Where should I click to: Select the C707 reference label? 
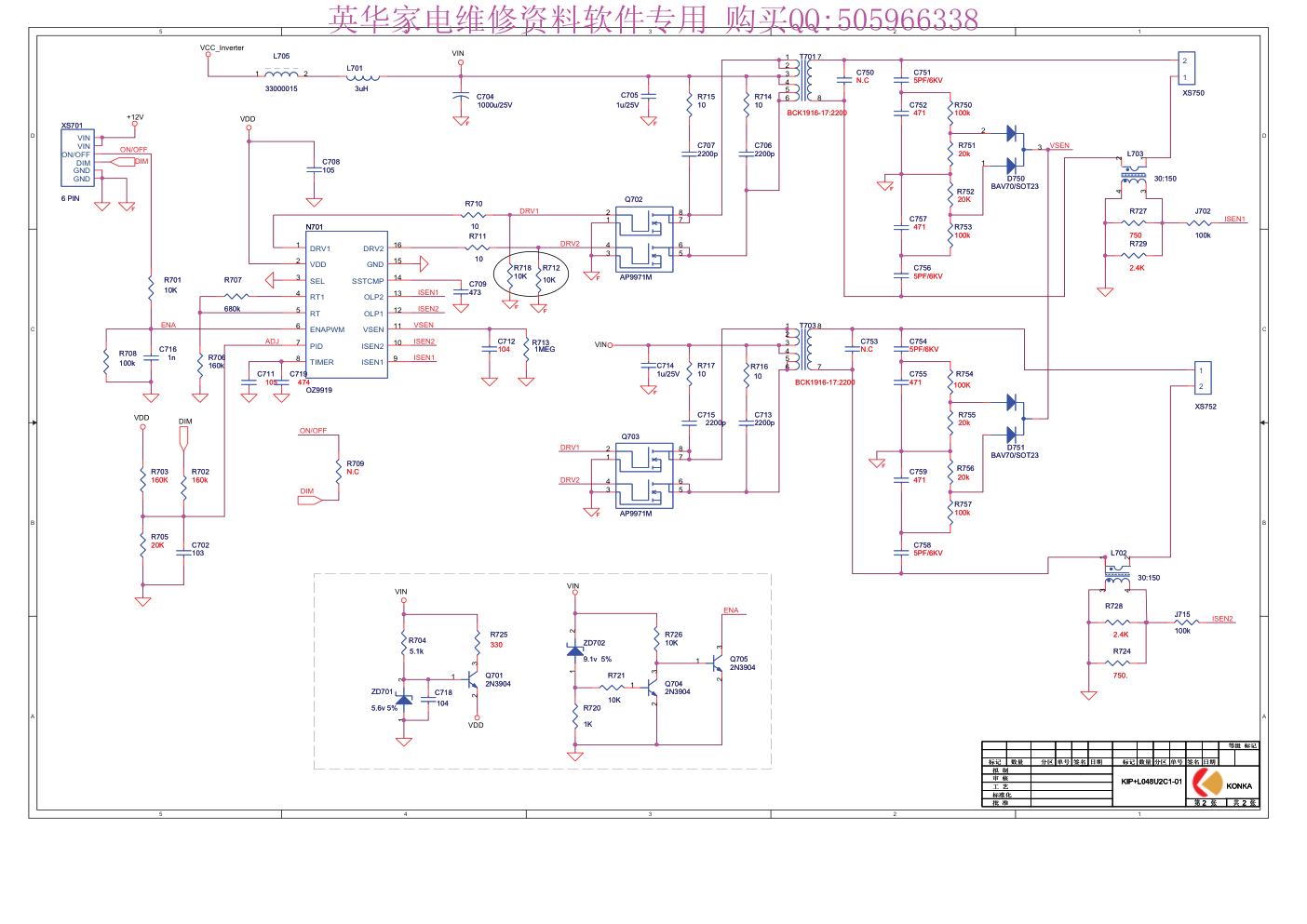706,145
